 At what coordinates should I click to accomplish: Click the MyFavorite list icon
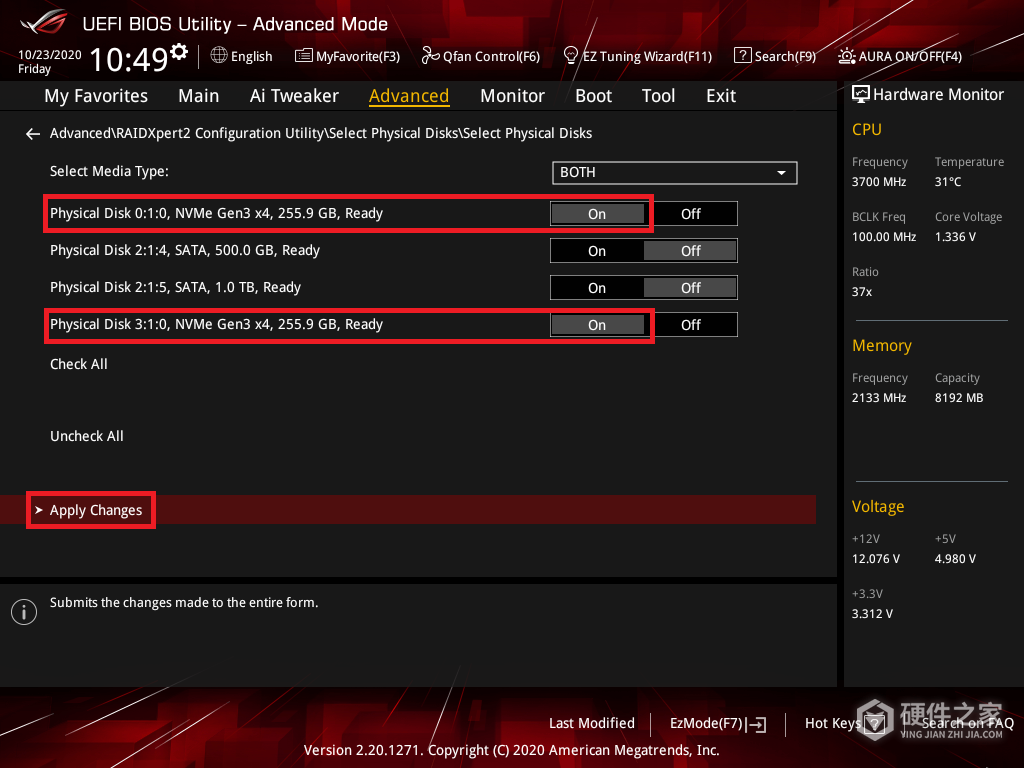304,56
